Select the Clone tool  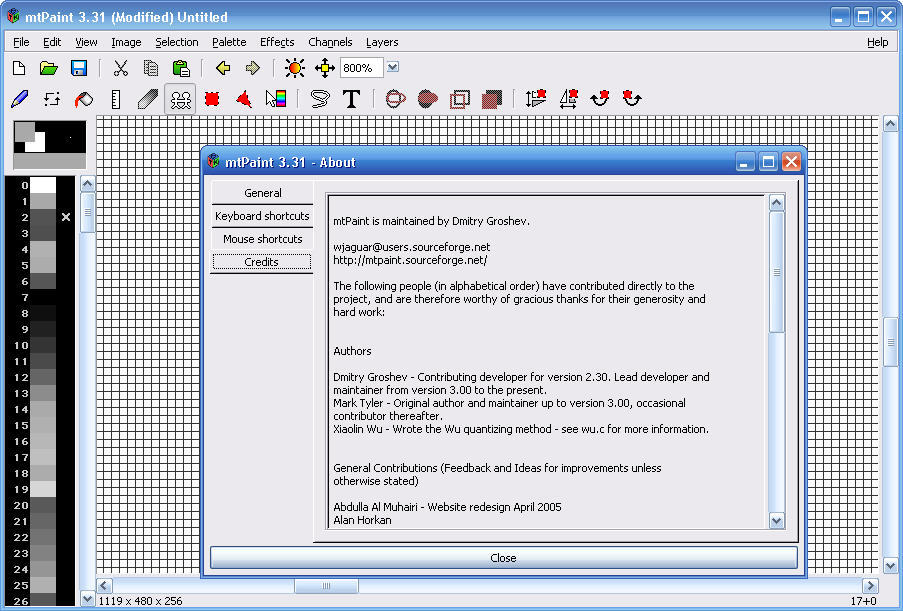(x=180, y=99)
